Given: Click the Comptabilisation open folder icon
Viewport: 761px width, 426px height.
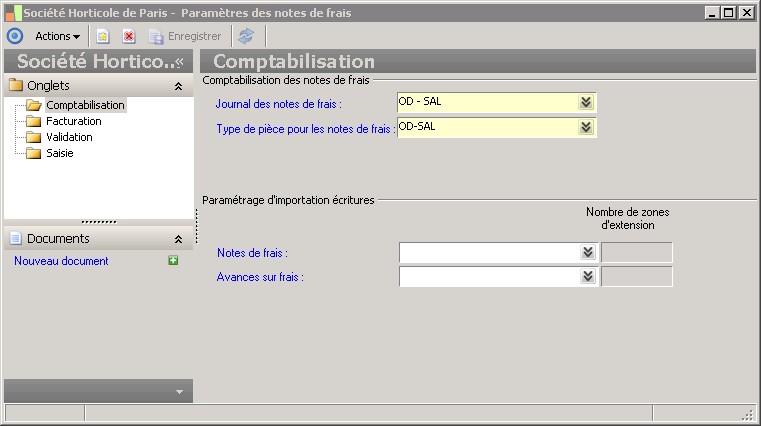Looking at the screenshot, I should 34,105.
